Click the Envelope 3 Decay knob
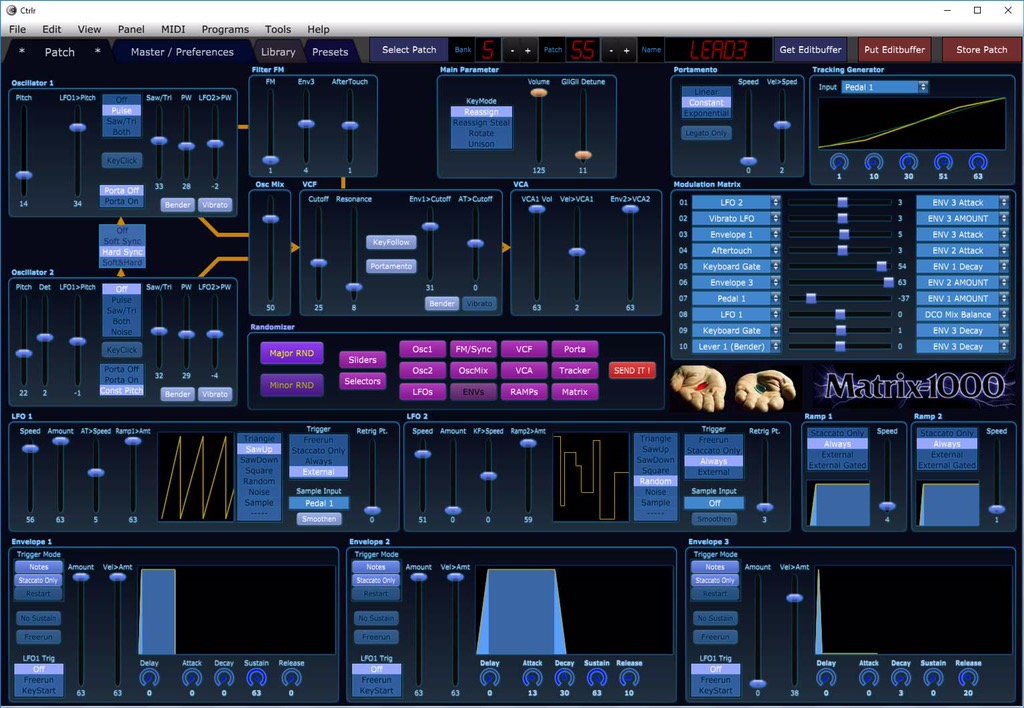This screenshot has height=708, width=1024. pos(901,679)
